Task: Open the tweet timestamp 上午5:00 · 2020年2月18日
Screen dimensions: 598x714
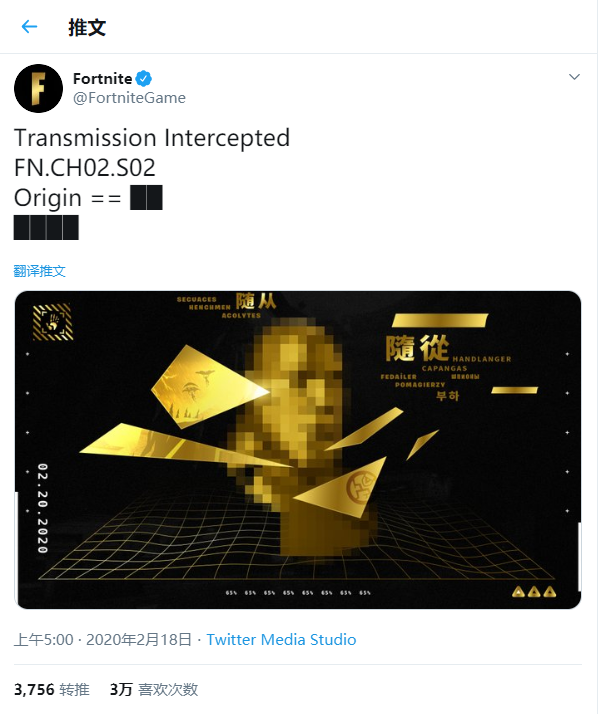Action: click(102, 640)
